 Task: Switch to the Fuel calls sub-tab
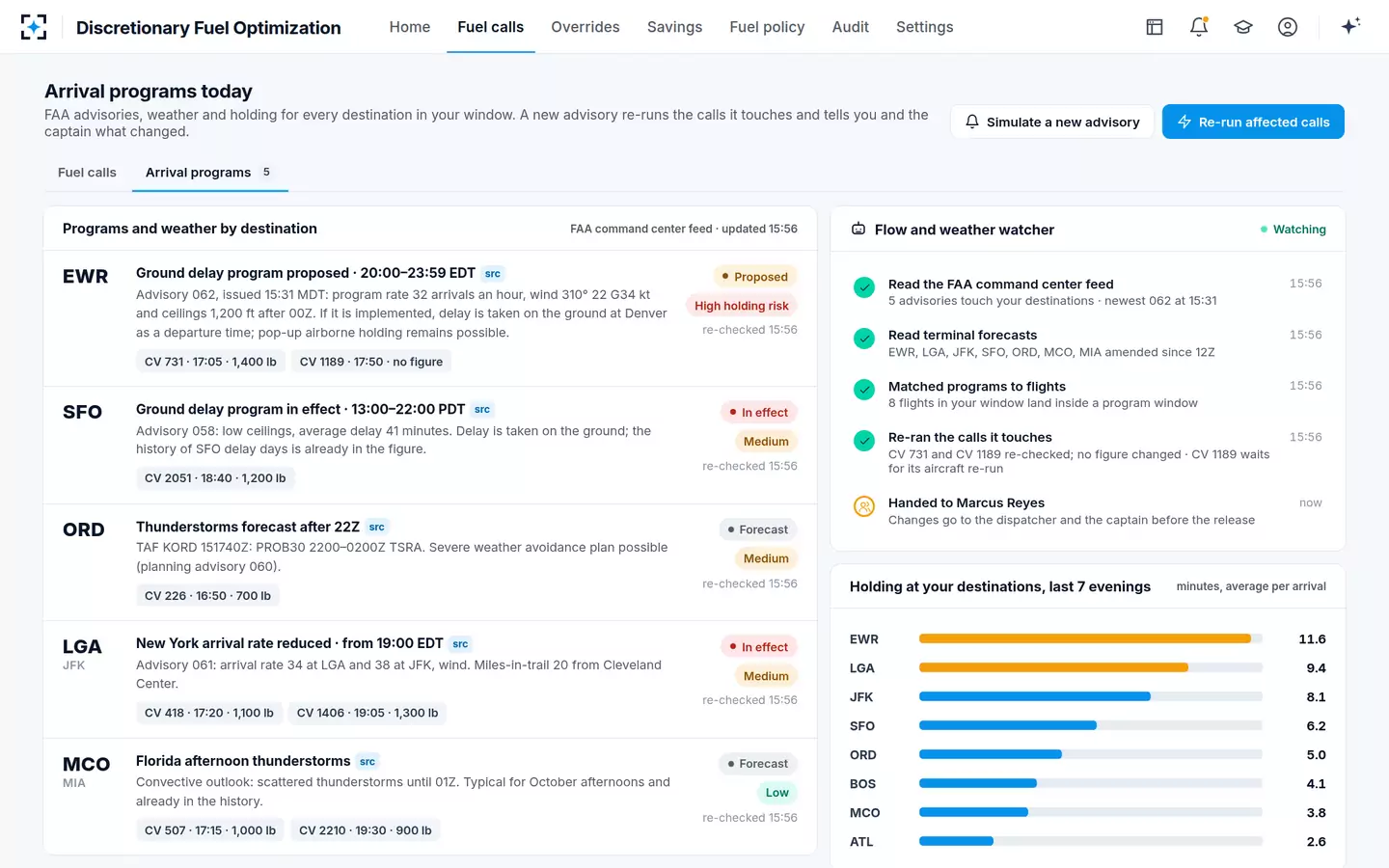pyautogui.click(x=87, y=173)
